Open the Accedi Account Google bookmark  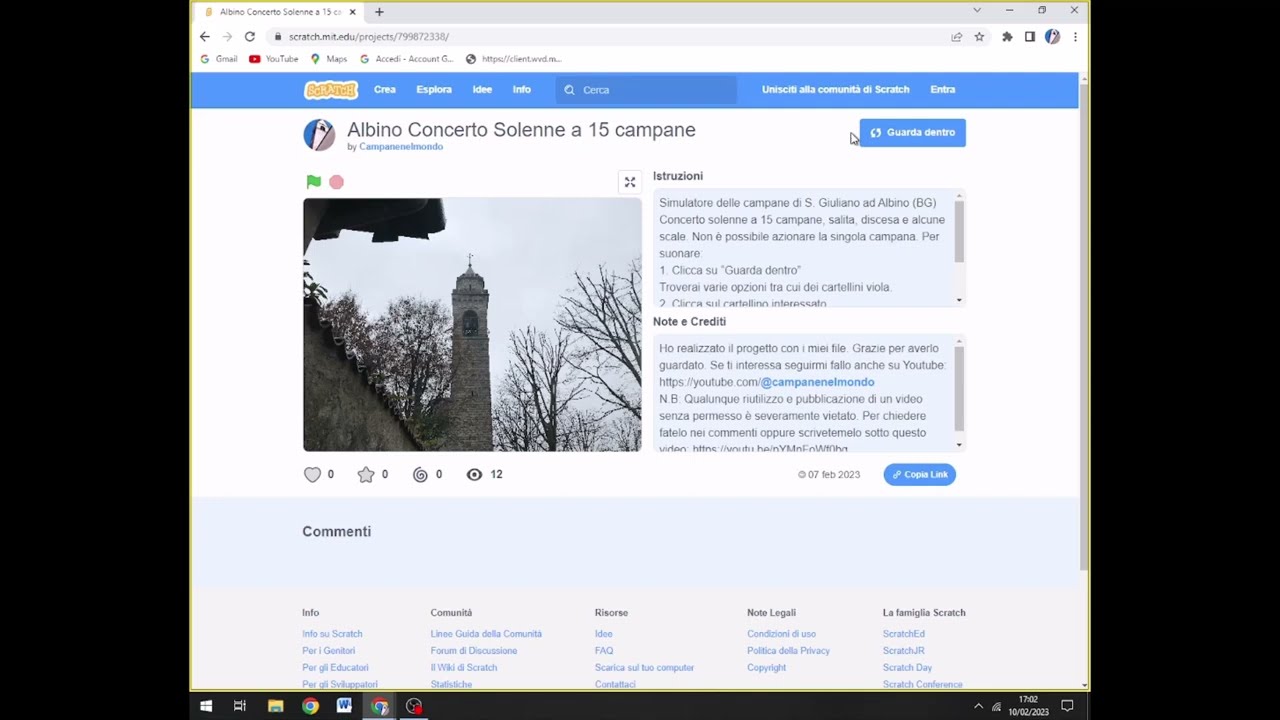pos(407,59)
